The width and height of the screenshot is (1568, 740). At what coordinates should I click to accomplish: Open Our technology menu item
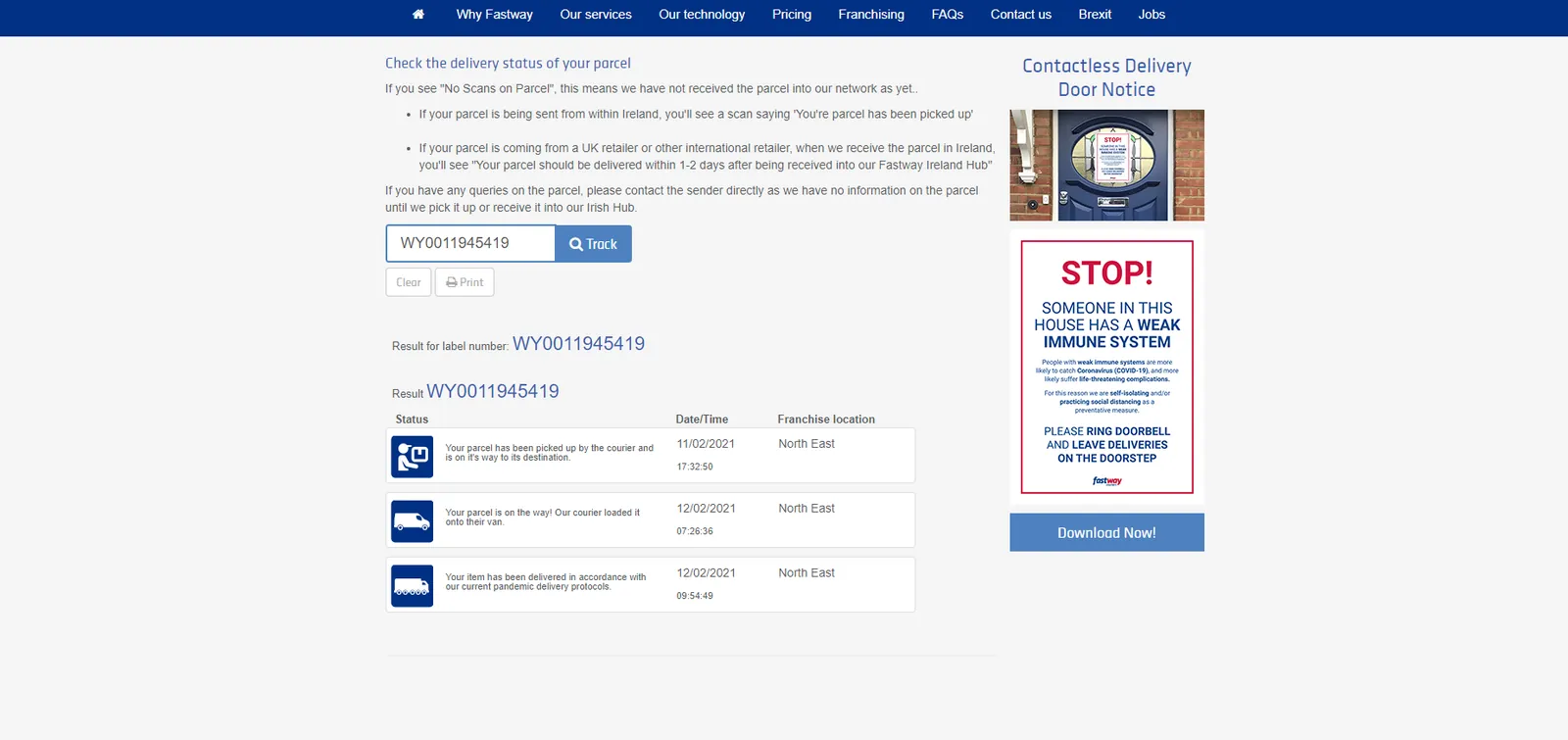point(702,15)
